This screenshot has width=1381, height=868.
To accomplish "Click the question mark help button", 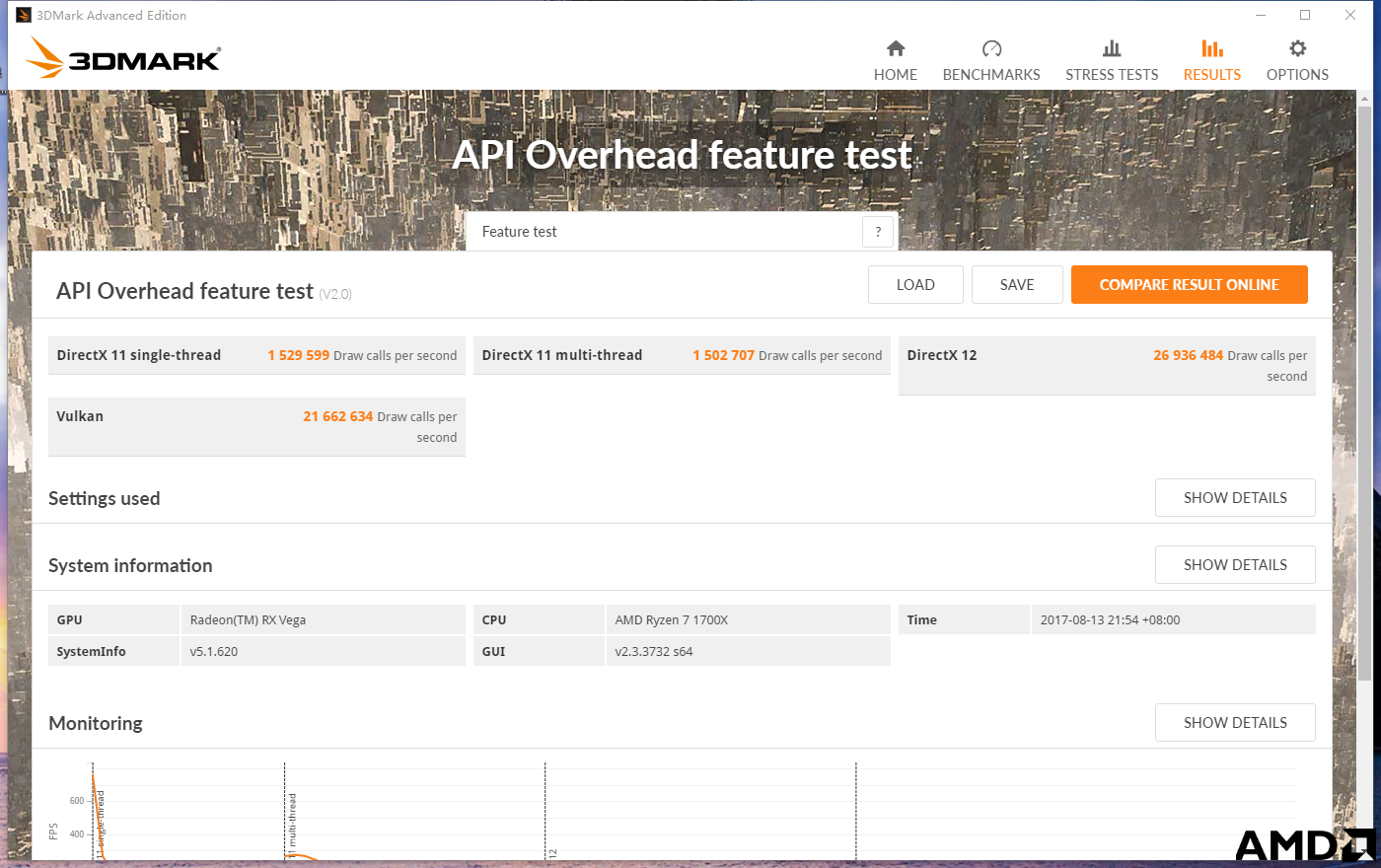I will [x=878, y=232].
